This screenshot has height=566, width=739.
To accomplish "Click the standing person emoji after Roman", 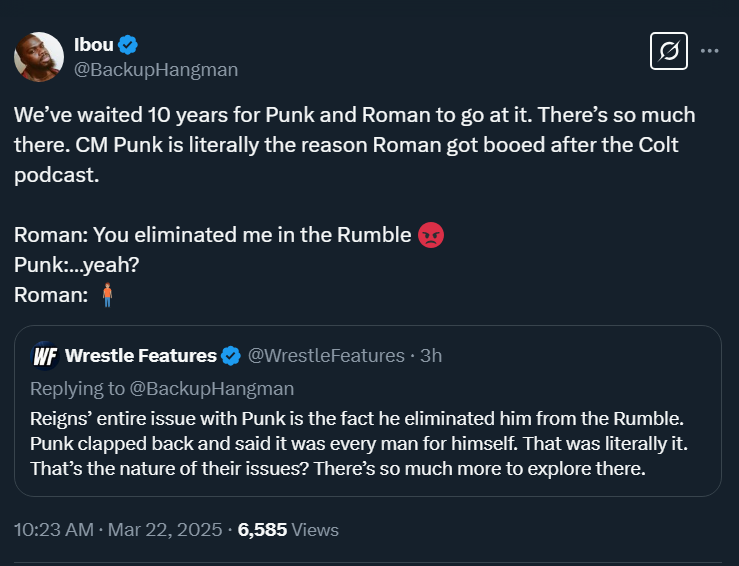I will (108, 295).
